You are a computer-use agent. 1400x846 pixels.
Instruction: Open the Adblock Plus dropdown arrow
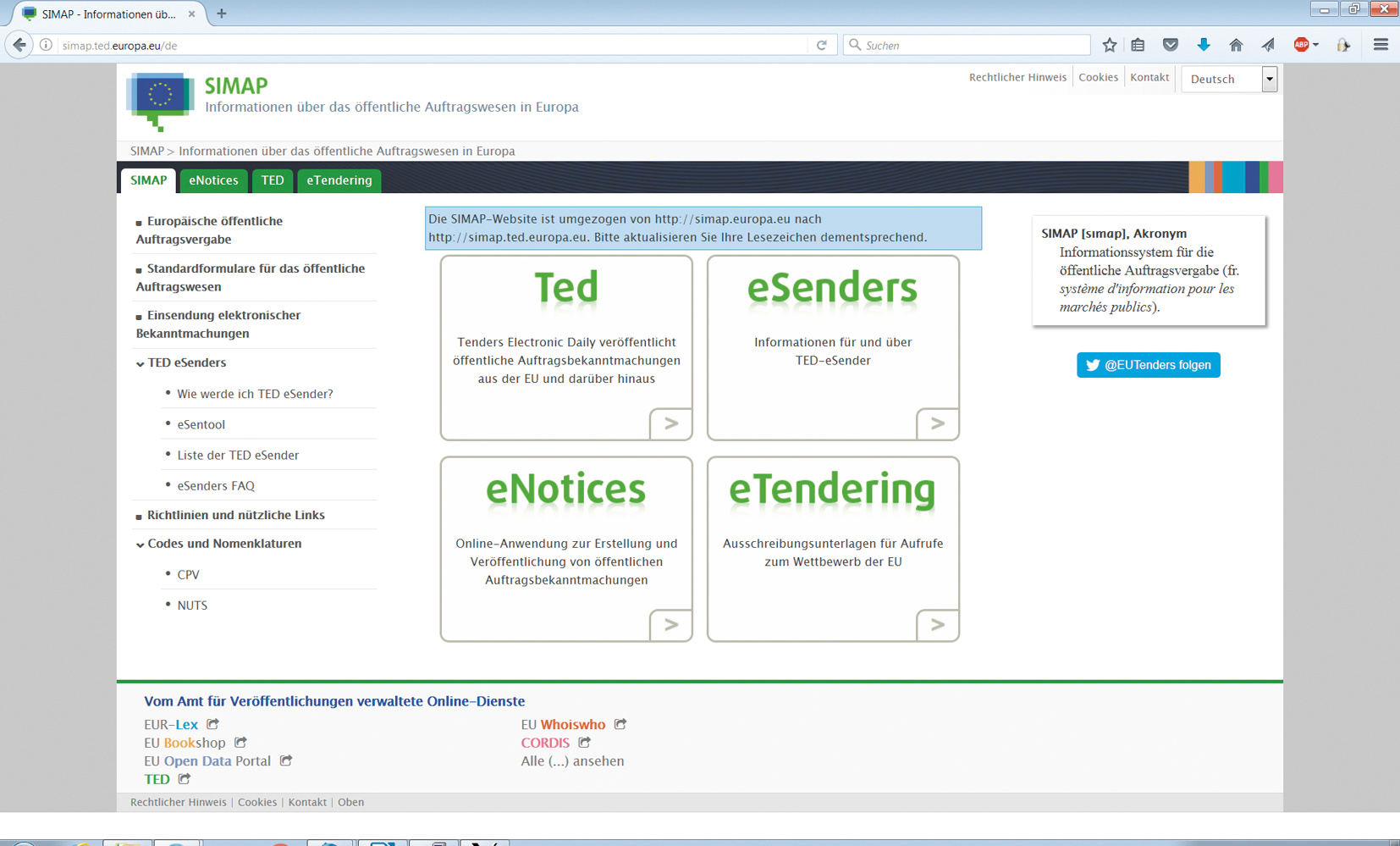(x=1315, y=45)
